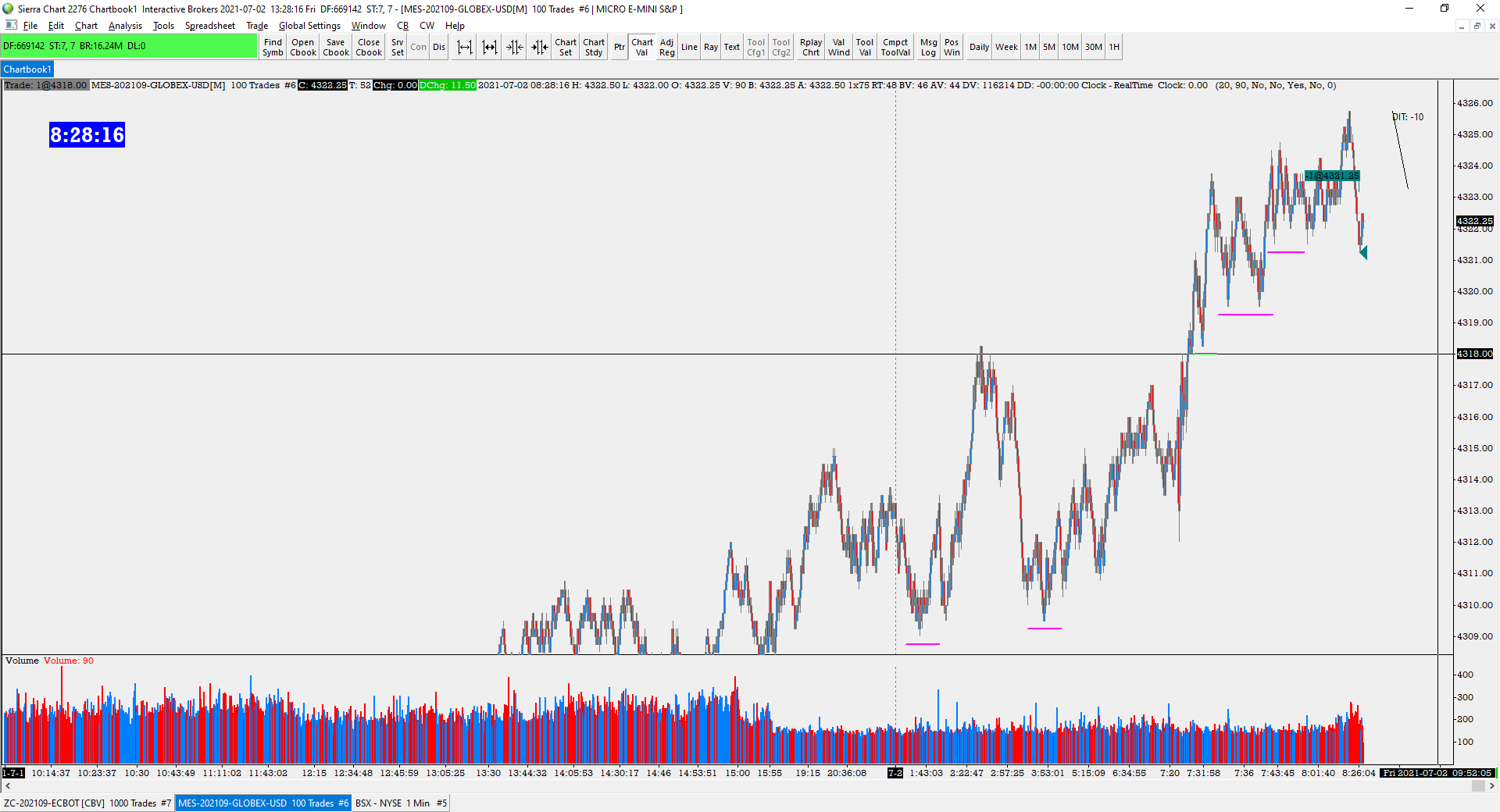Switch to MES-202109-GLOBEX-USD chart tab
The width and height of the screenshot is (1500, 812).
click(x=263, y=803)
